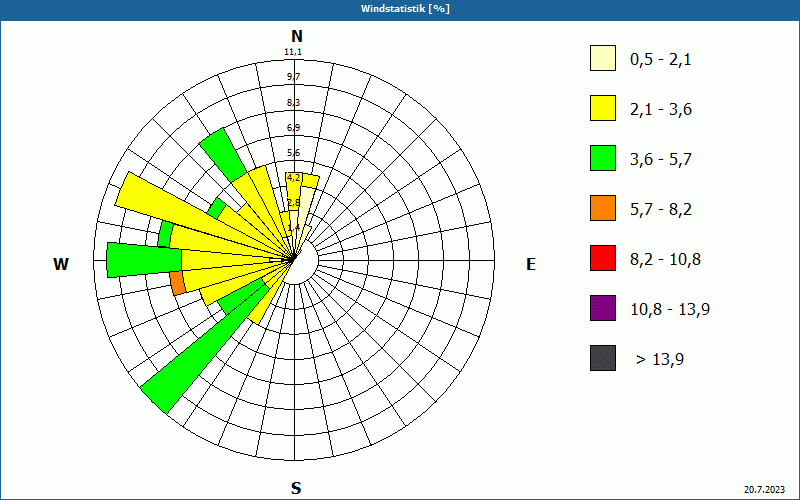800x500 pixels.
Task: Click the 5,6 ring scale value
Action: coord(293,153)
